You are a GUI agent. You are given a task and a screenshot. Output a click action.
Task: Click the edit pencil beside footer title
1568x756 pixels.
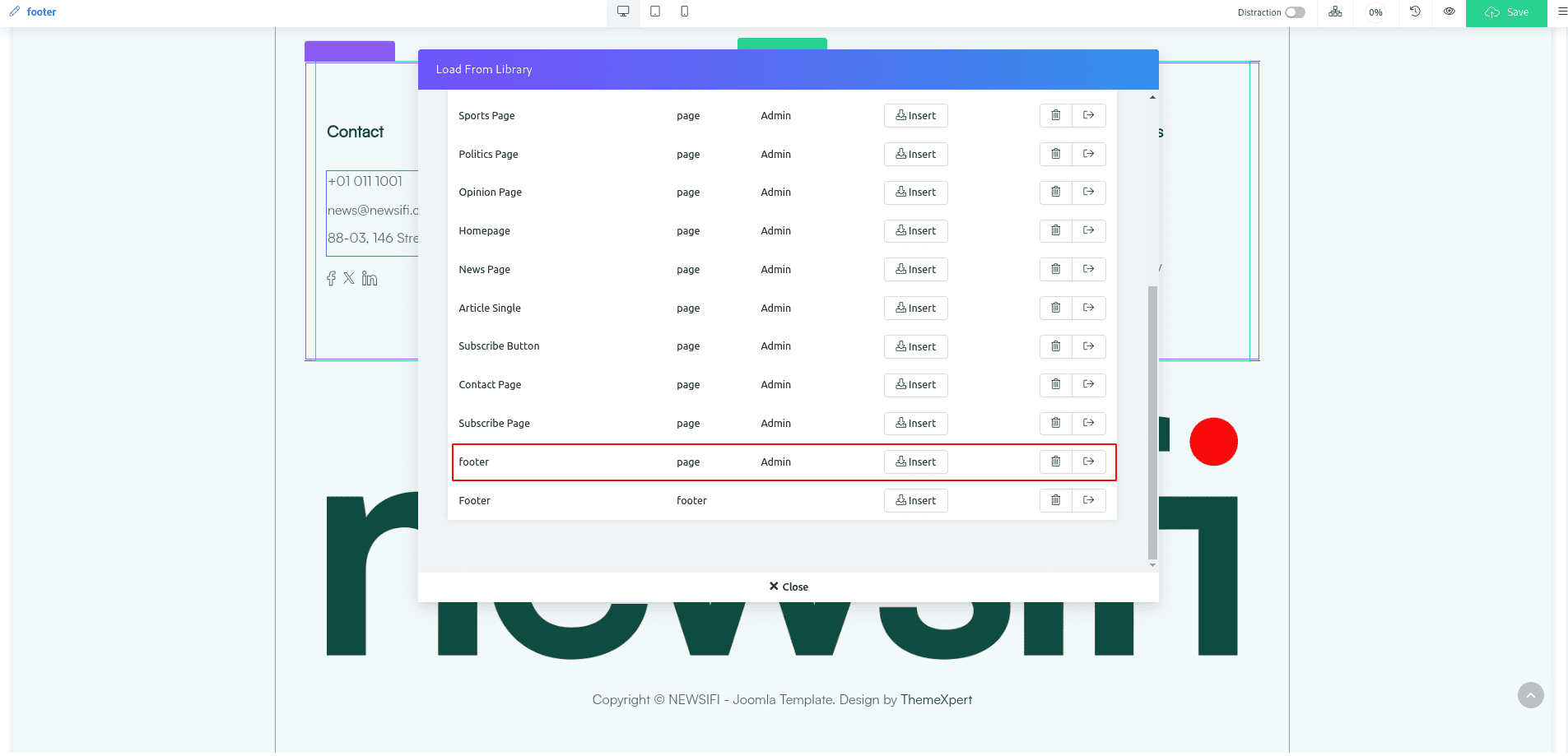[12, 12]
